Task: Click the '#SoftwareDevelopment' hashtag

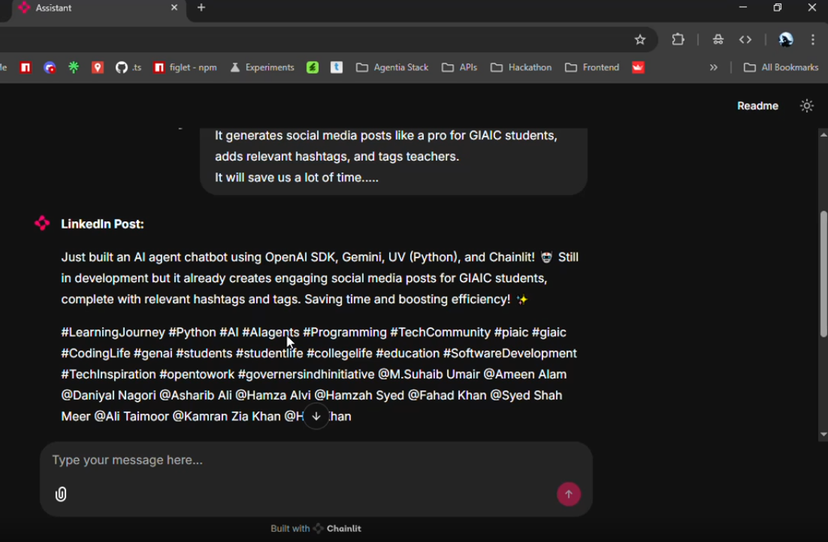Action: 510,353
